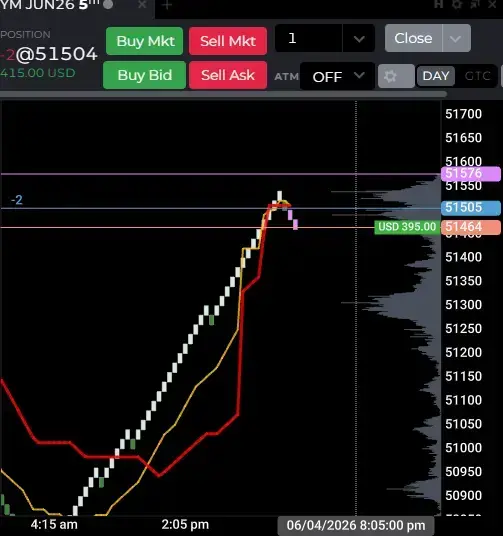Open the ATM strategy settings gear
The image size is (503, 536).
396,76
